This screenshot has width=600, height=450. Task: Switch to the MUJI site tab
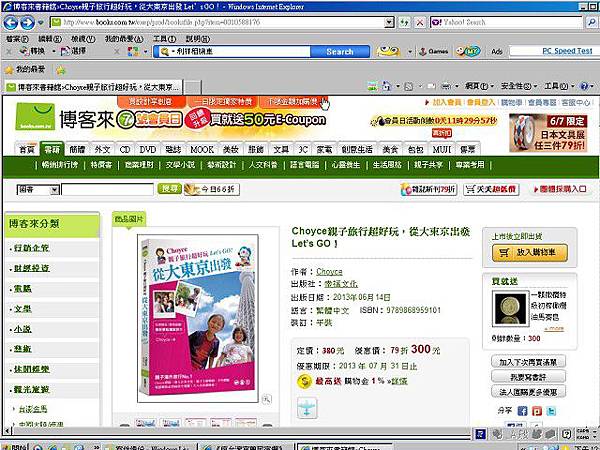pyautogui.click(x=441, y=149)
